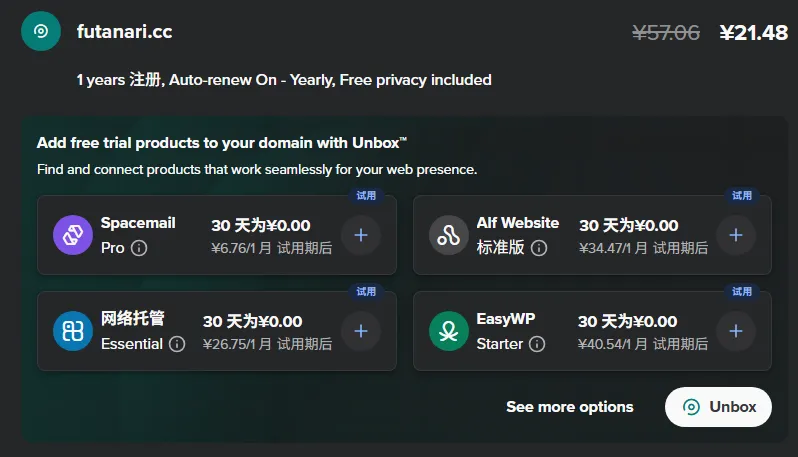Click the 试用 badge on Spacemail card
This screenshot has width=798, height=457.
click(x=366, y=196)
